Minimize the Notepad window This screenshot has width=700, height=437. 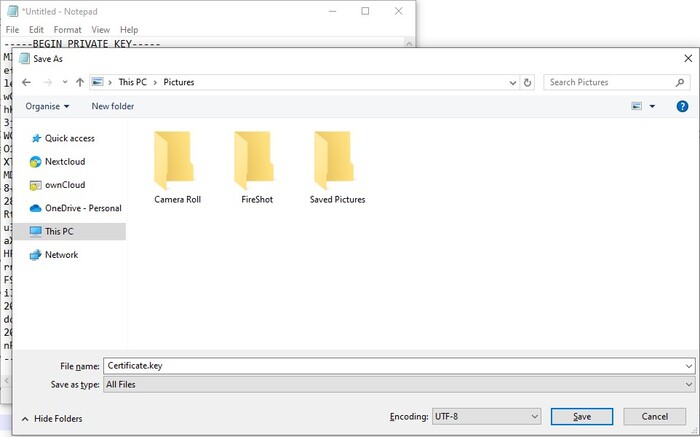333,11
